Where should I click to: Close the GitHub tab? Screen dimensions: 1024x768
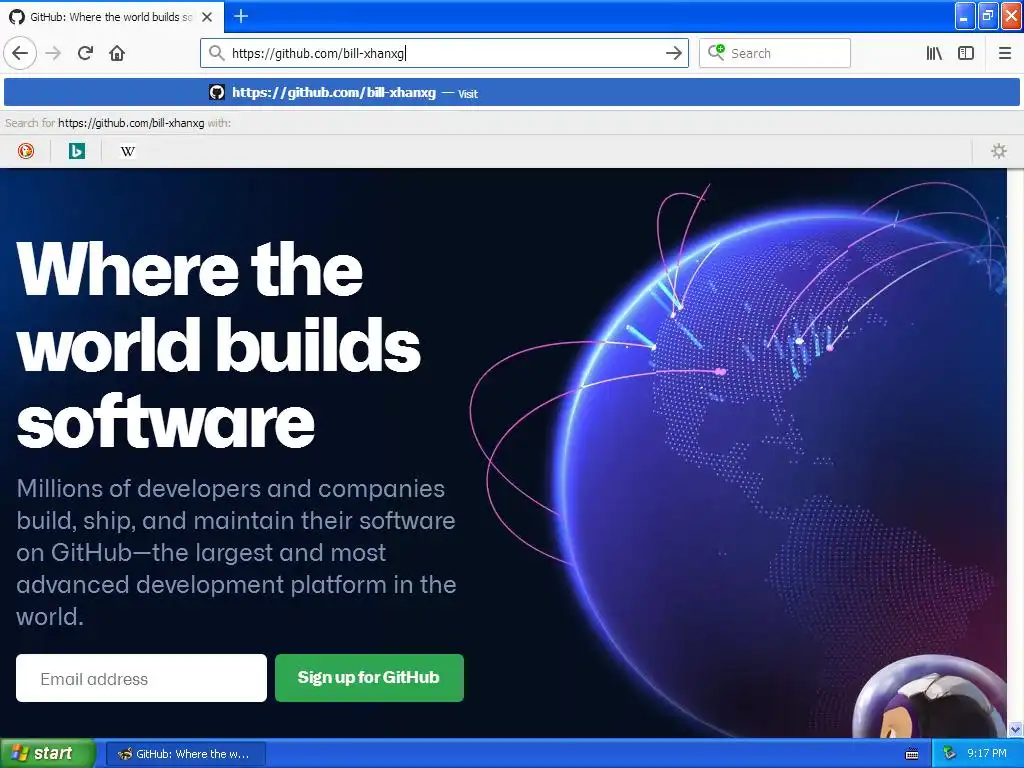coord(207,17)
